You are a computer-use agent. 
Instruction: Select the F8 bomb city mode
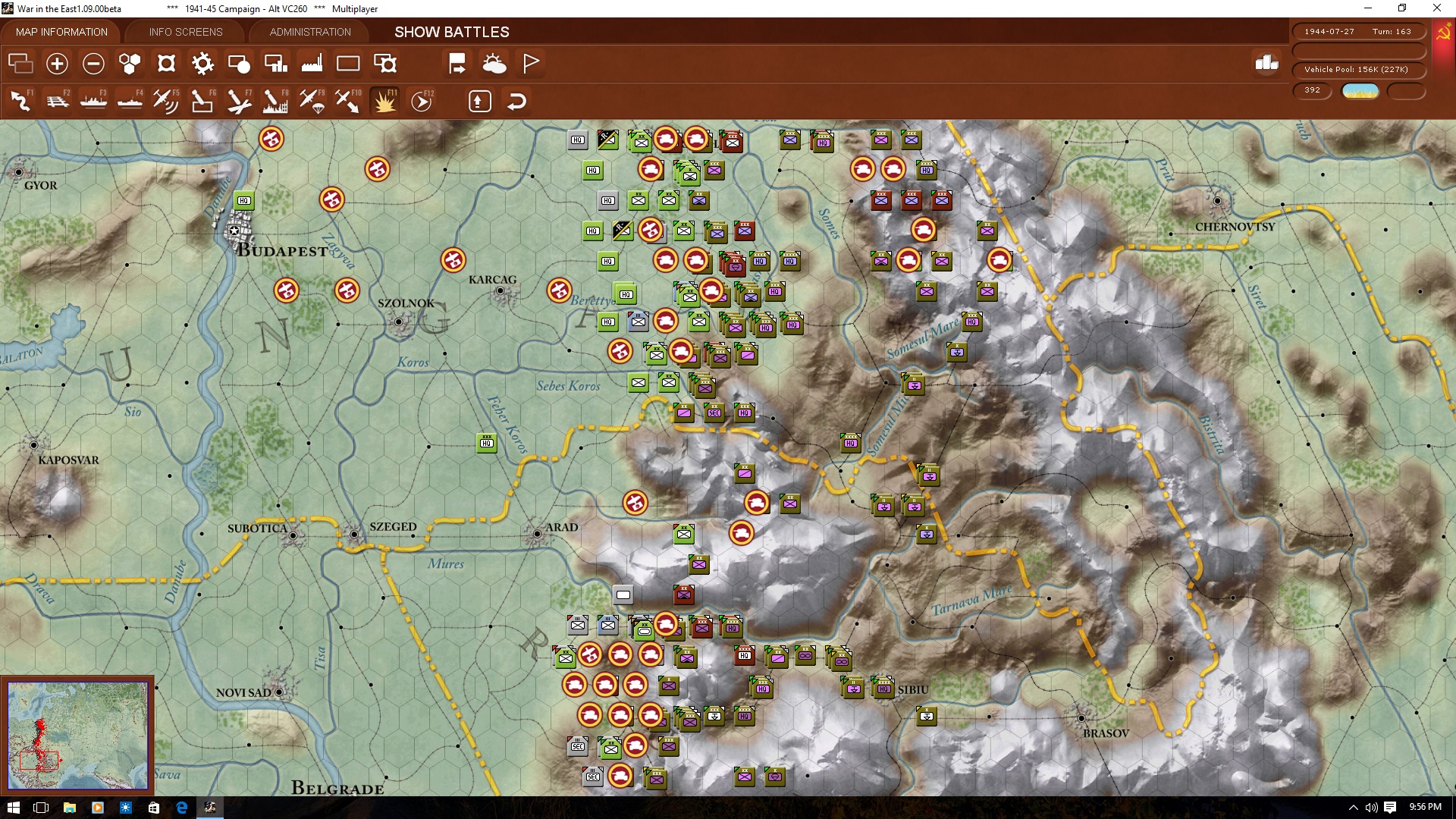[x=275, y=101]
